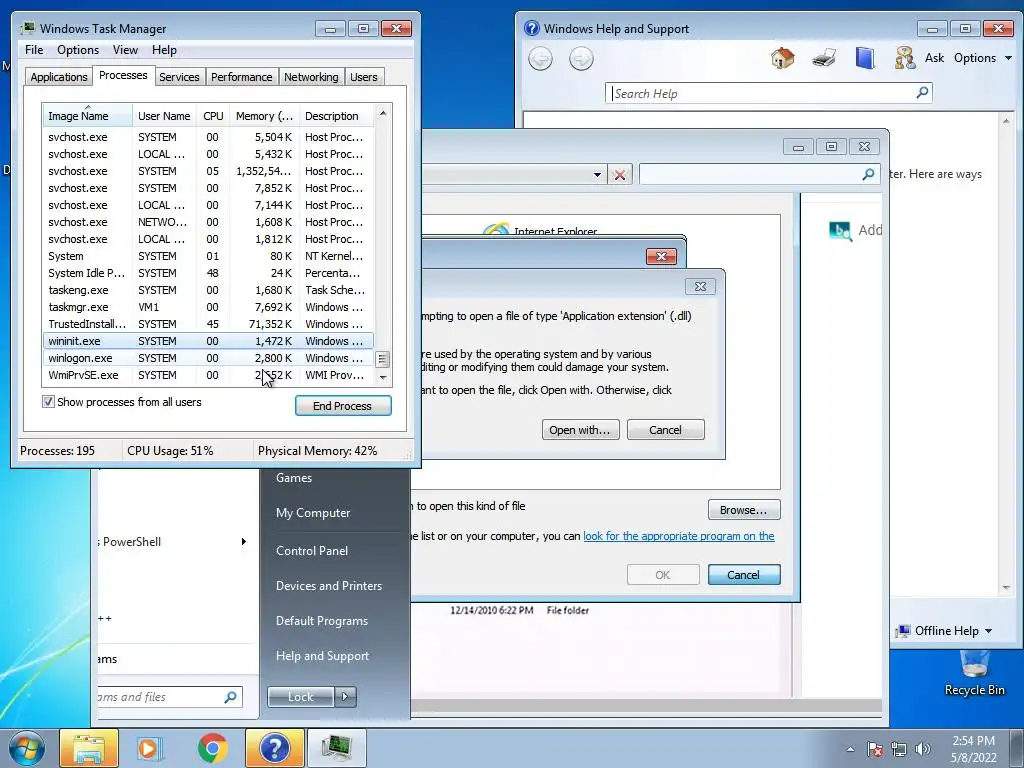Image resolution: width=1024 pixels, height=768 pixels.
Task: Open Control Panel from the Start menu
Action: tap(312, 551)
